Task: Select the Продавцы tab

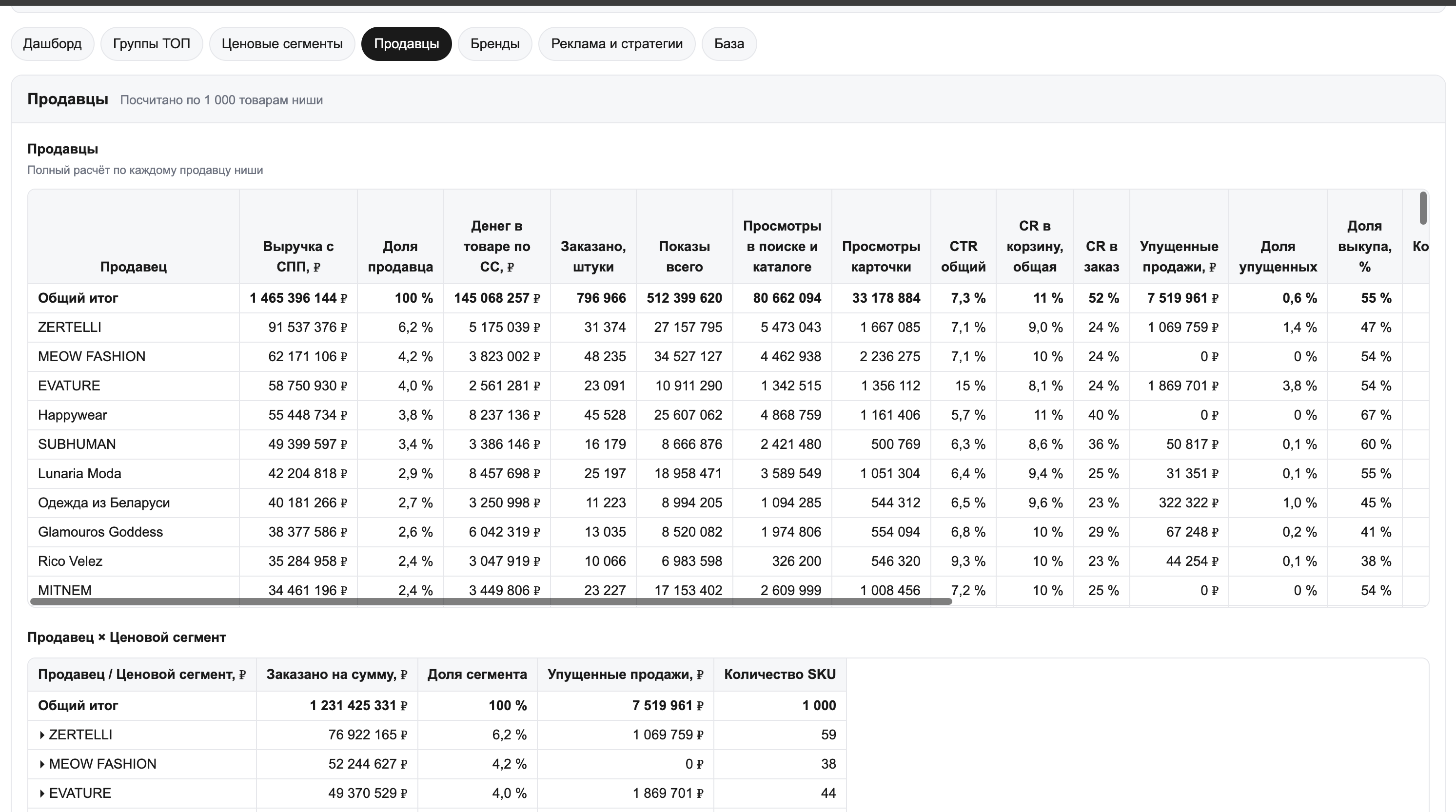Action: [x=406, y=43]
